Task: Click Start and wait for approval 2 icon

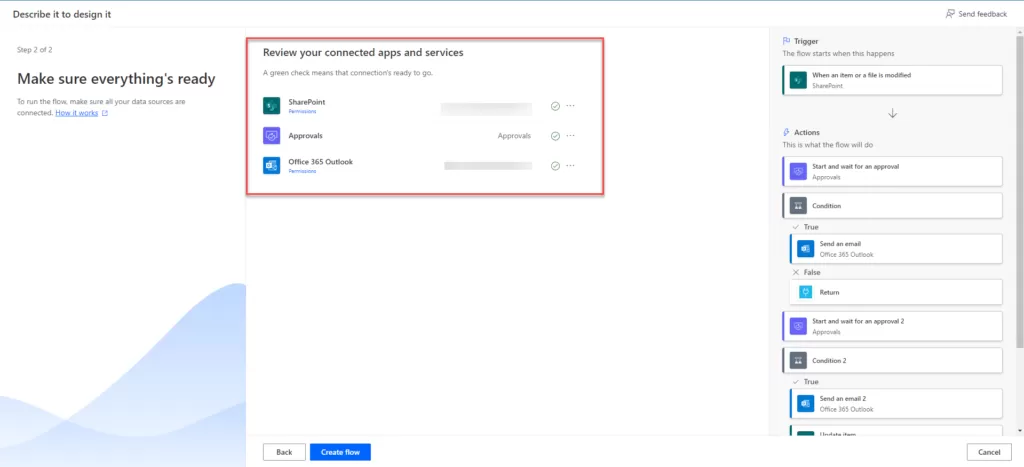Action: click(x=798, y=325)
